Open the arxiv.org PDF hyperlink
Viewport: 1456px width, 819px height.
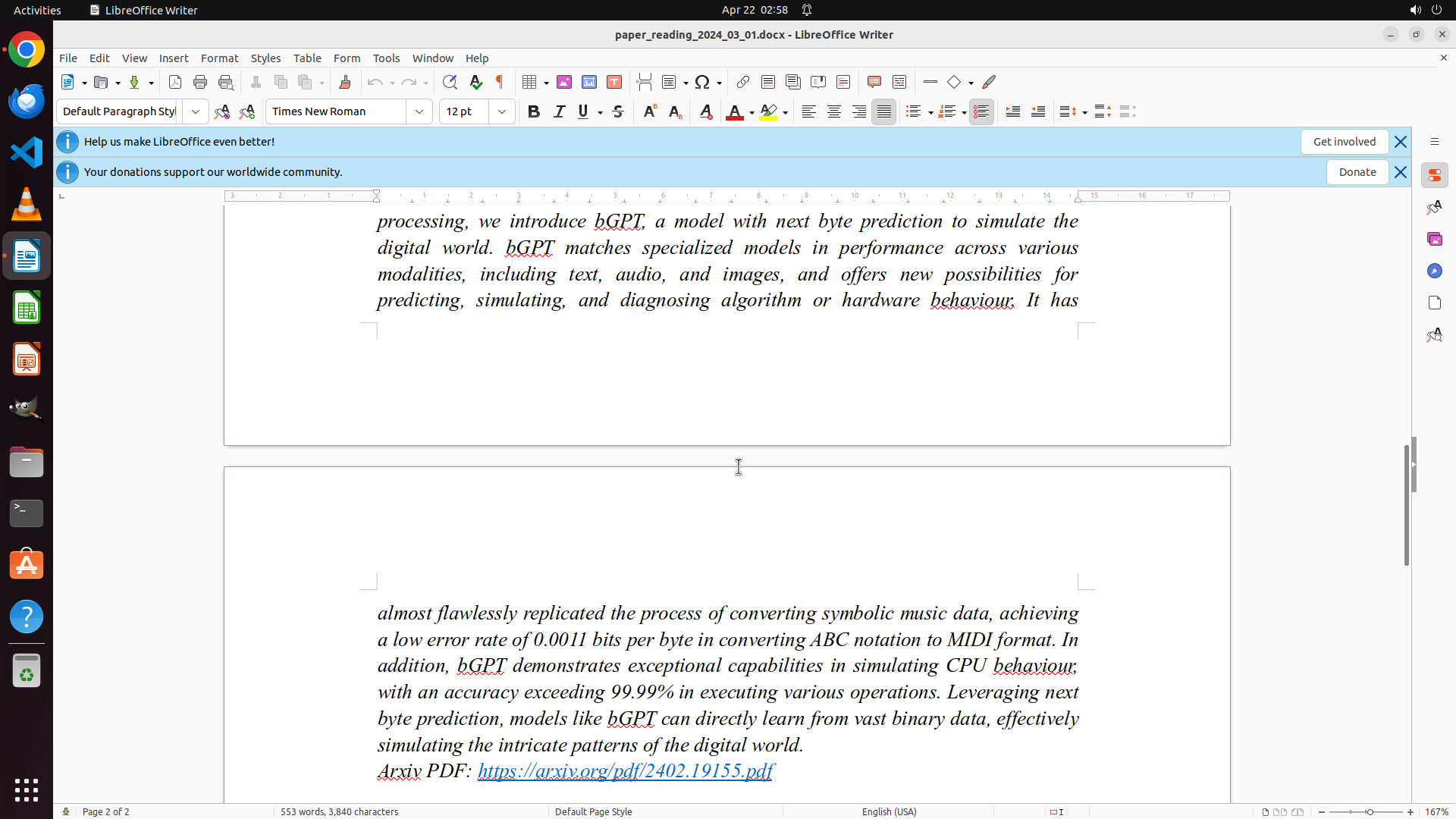click(x=625, y=771)
